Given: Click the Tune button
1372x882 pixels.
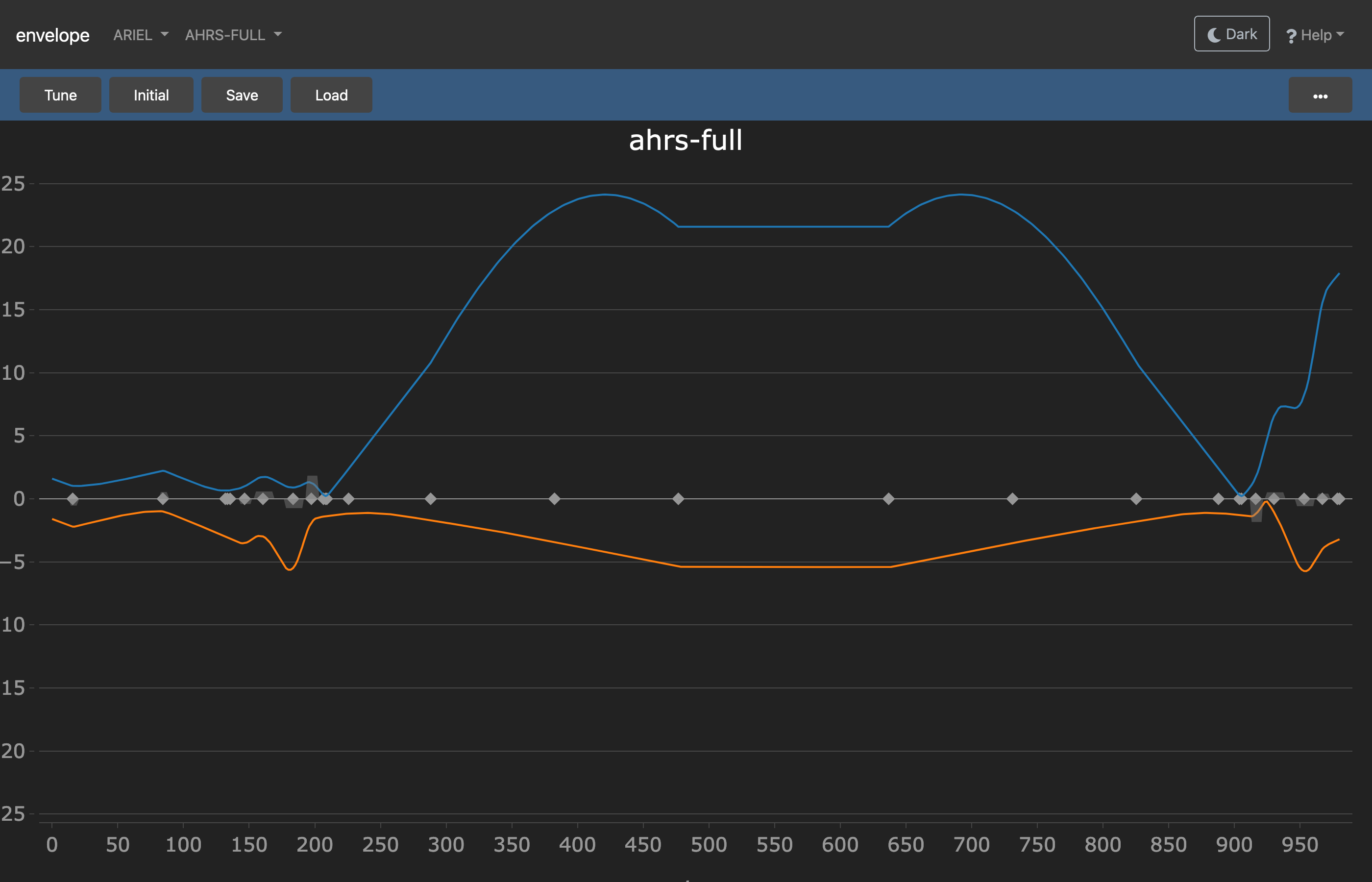Looking at the screenshot, I should click(x=61, y=95).
